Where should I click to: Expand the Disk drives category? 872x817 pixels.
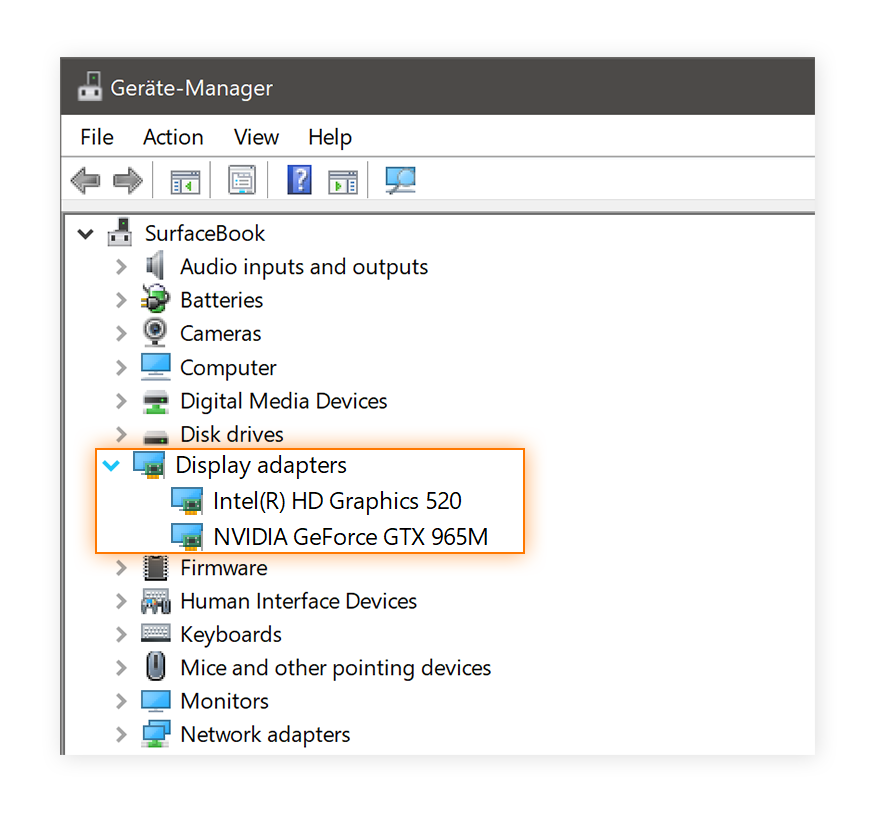click(121, 434)
